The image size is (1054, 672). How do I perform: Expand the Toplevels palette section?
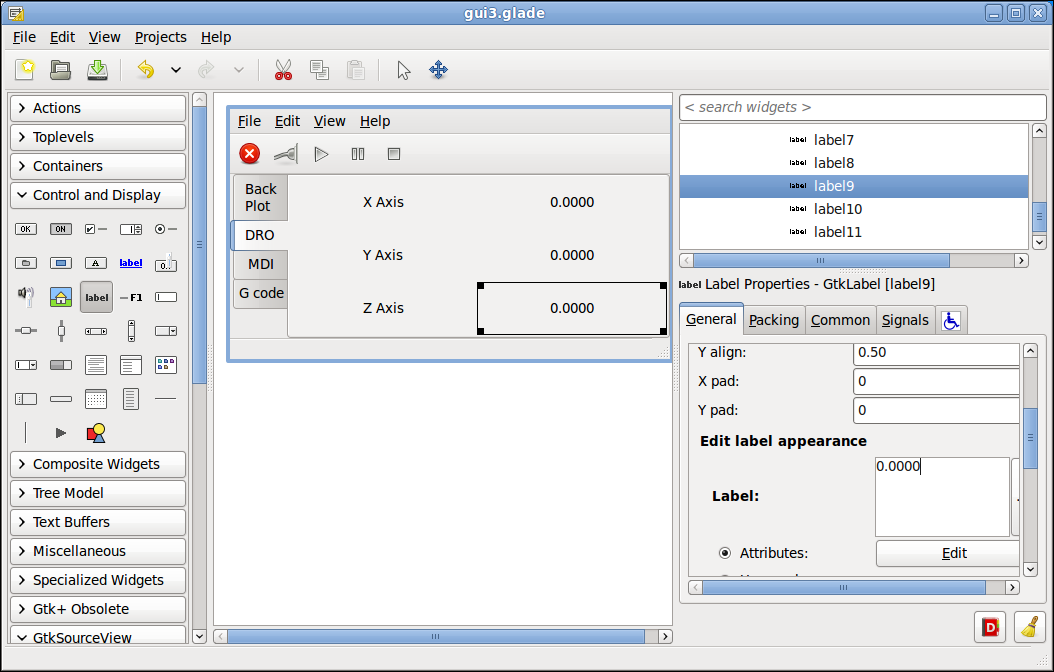(x=98, y=137)
